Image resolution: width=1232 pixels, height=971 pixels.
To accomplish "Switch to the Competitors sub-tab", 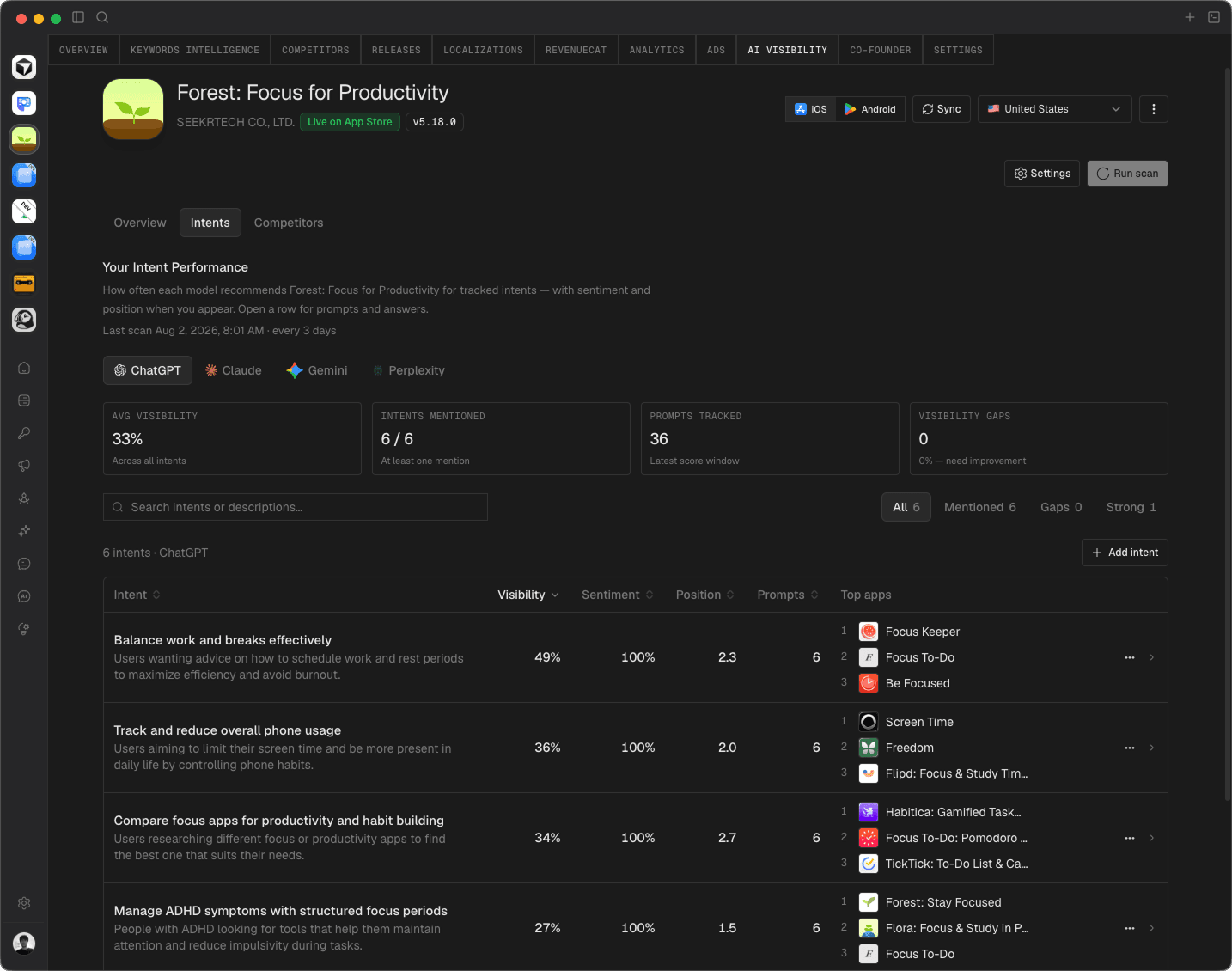I will pos(289,223).
